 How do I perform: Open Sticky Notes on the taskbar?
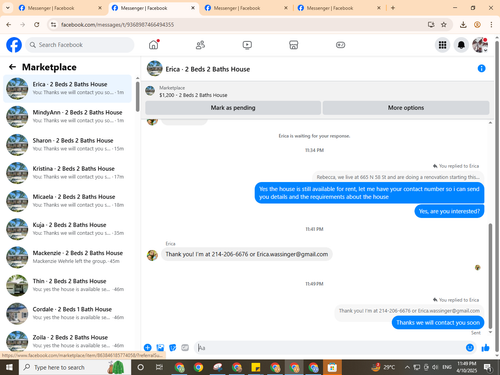pos(256,367)
